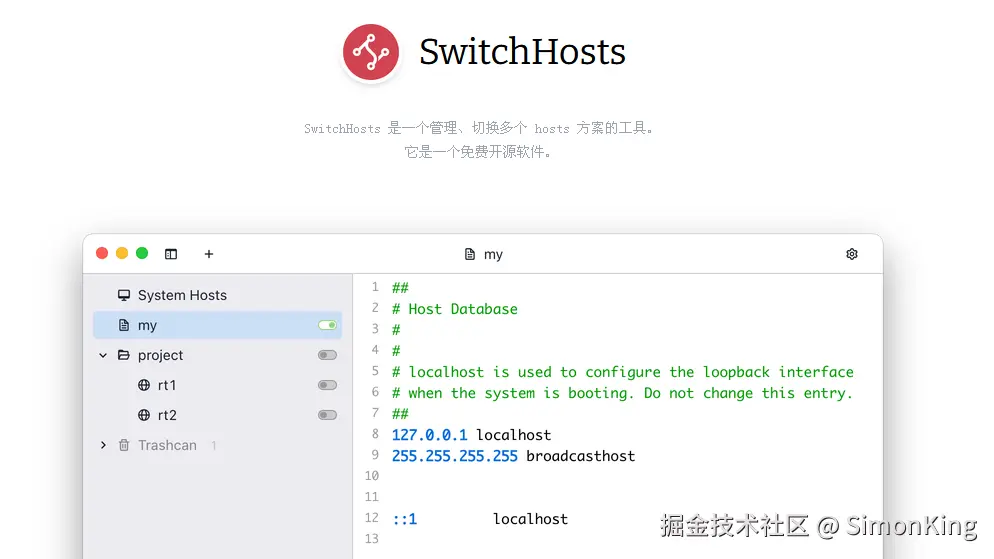Click 'localhost' on line 8
This screenshot has height=559, width=994.
[x=513, y=435]
